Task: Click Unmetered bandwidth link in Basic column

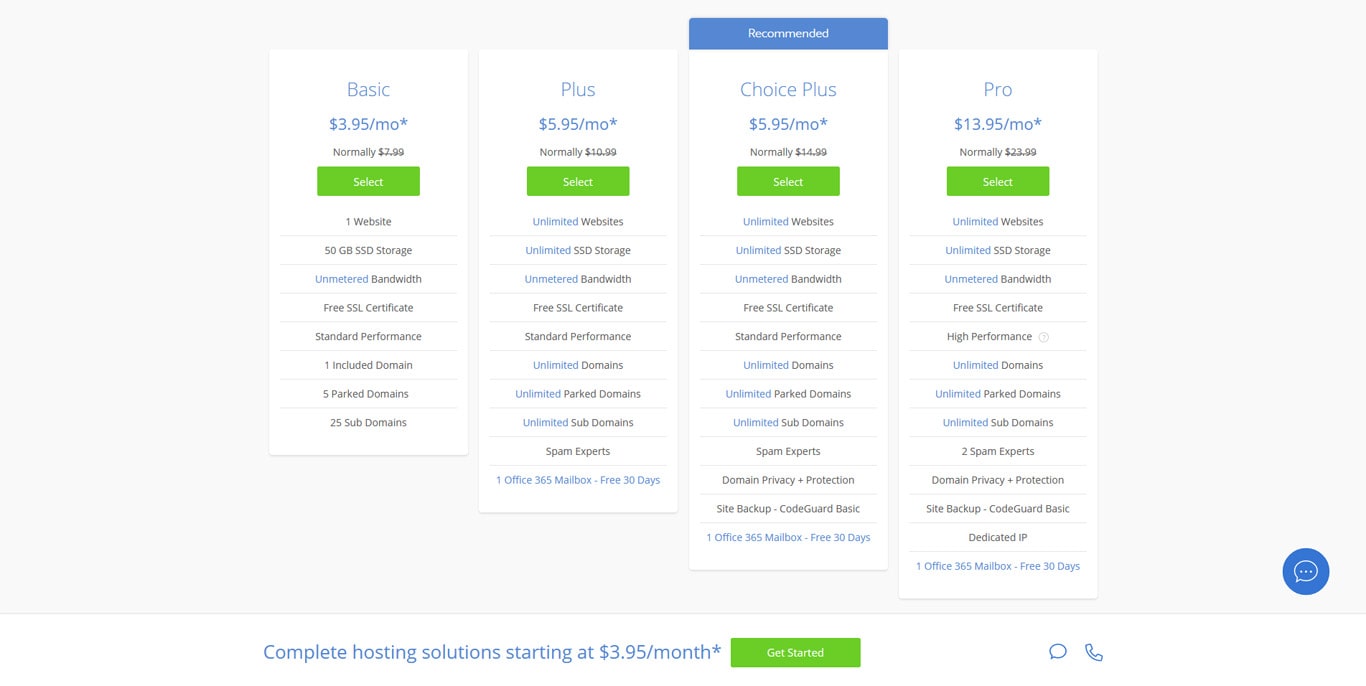Action: click(x=340, y=279)
